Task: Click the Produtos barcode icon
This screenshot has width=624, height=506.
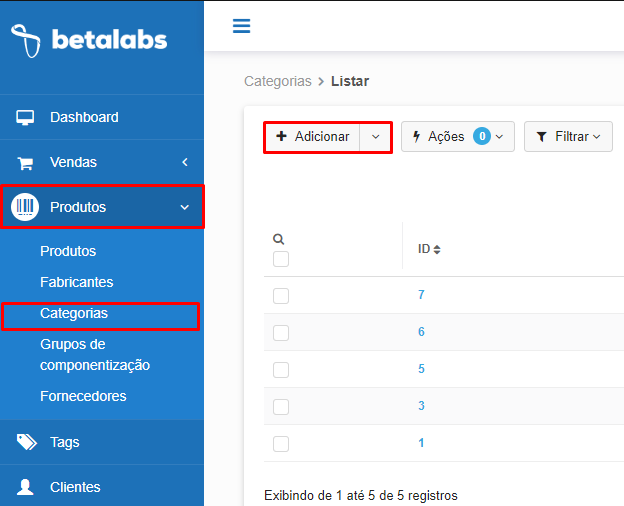Action: (x=25, y=207)
